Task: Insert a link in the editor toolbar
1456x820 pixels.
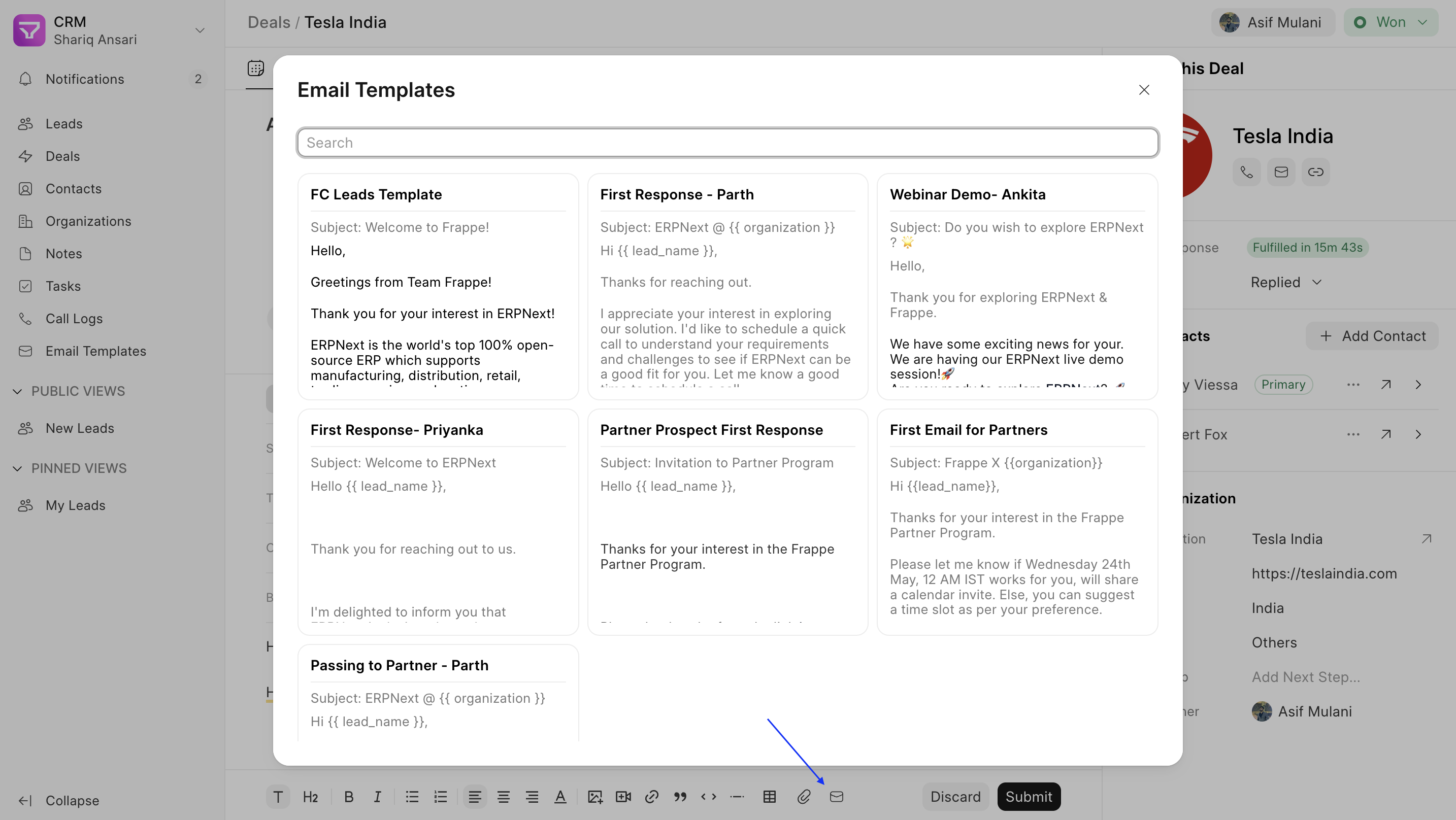Action: click(x=652, y=797)
